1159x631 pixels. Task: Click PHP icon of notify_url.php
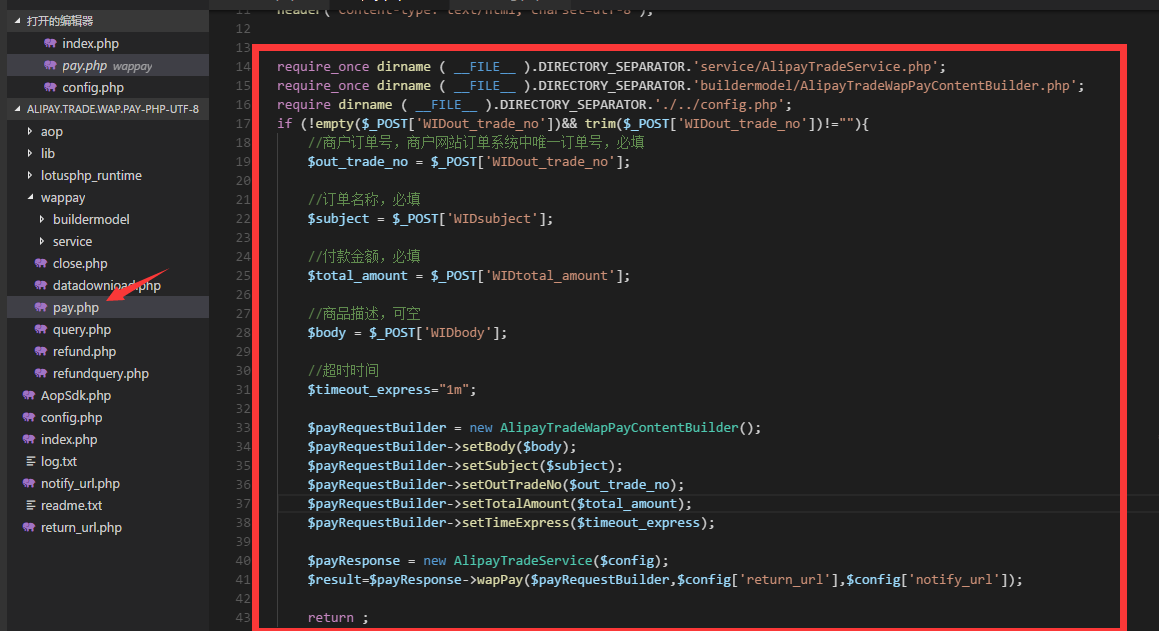pyautogui.click(x=29, y=483)
